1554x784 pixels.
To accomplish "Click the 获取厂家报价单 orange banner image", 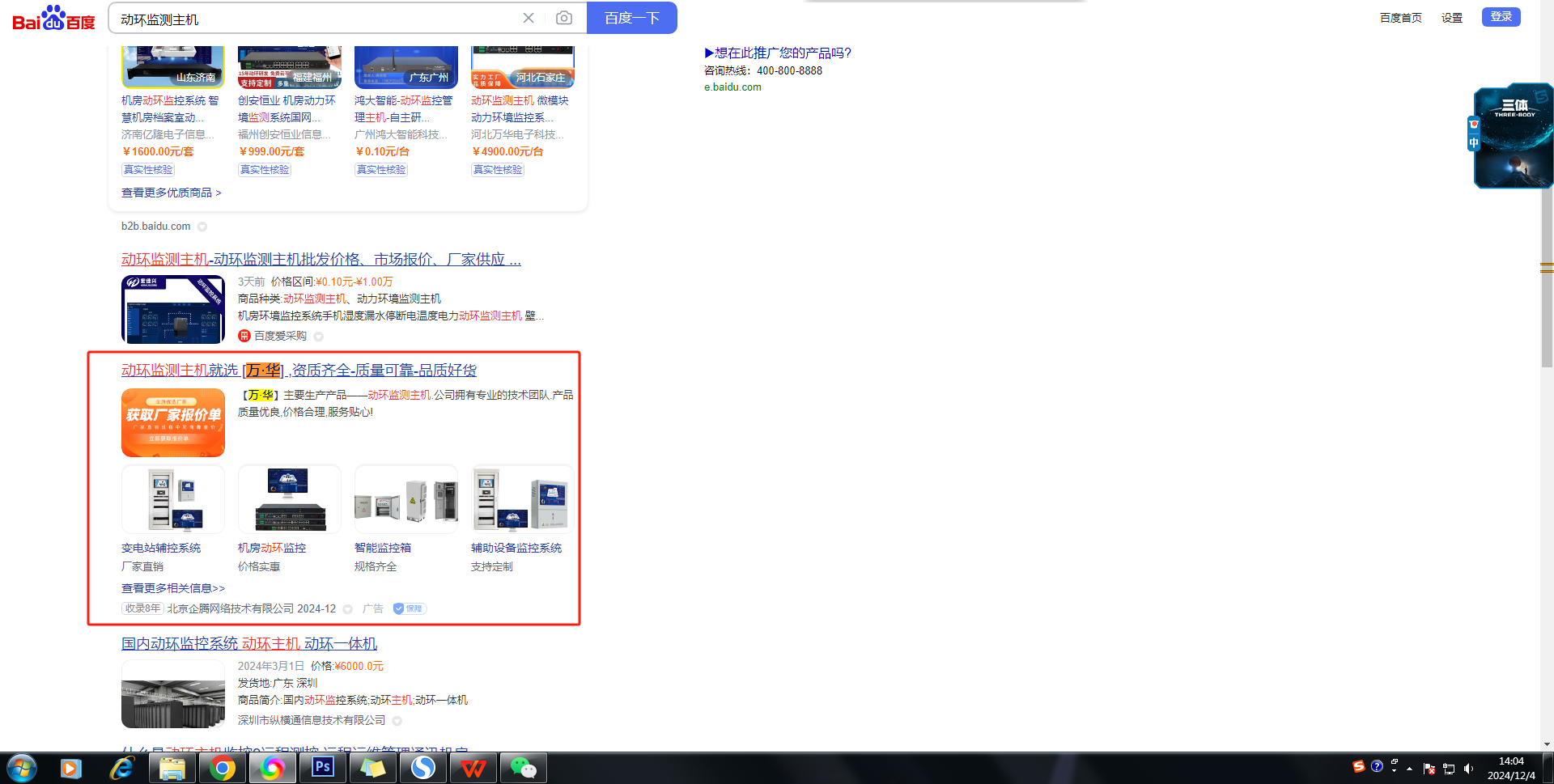I will pos(173,422).
